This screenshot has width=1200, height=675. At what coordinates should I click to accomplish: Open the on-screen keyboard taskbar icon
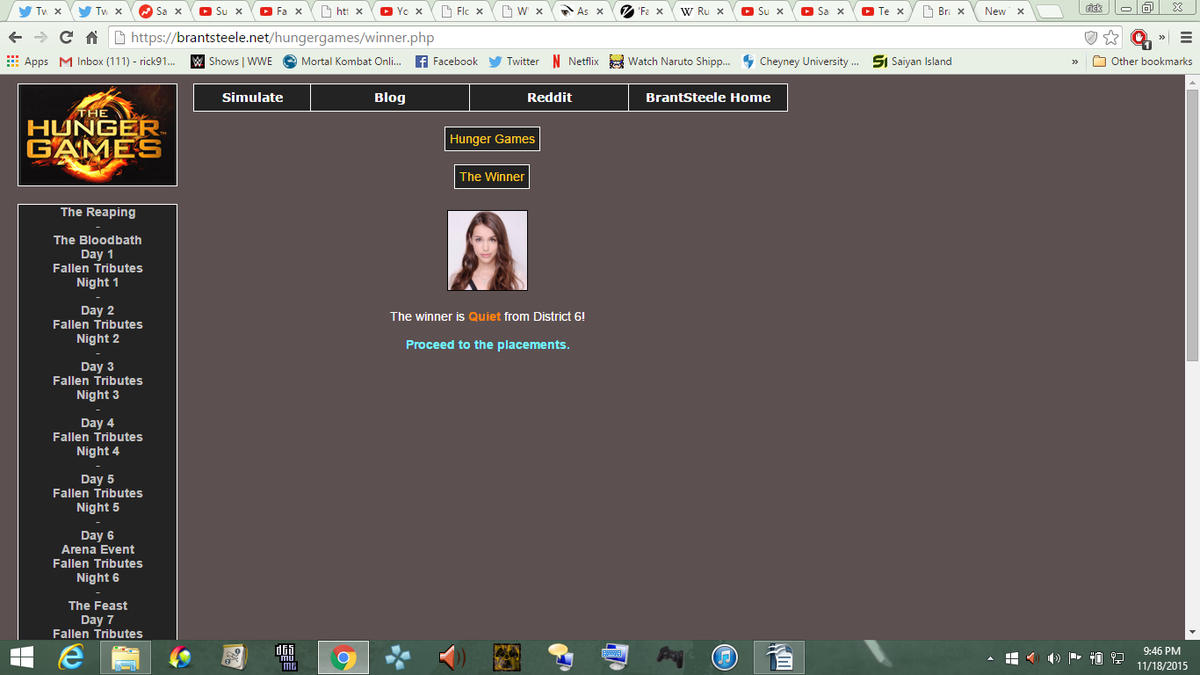[x=614, y=657]
